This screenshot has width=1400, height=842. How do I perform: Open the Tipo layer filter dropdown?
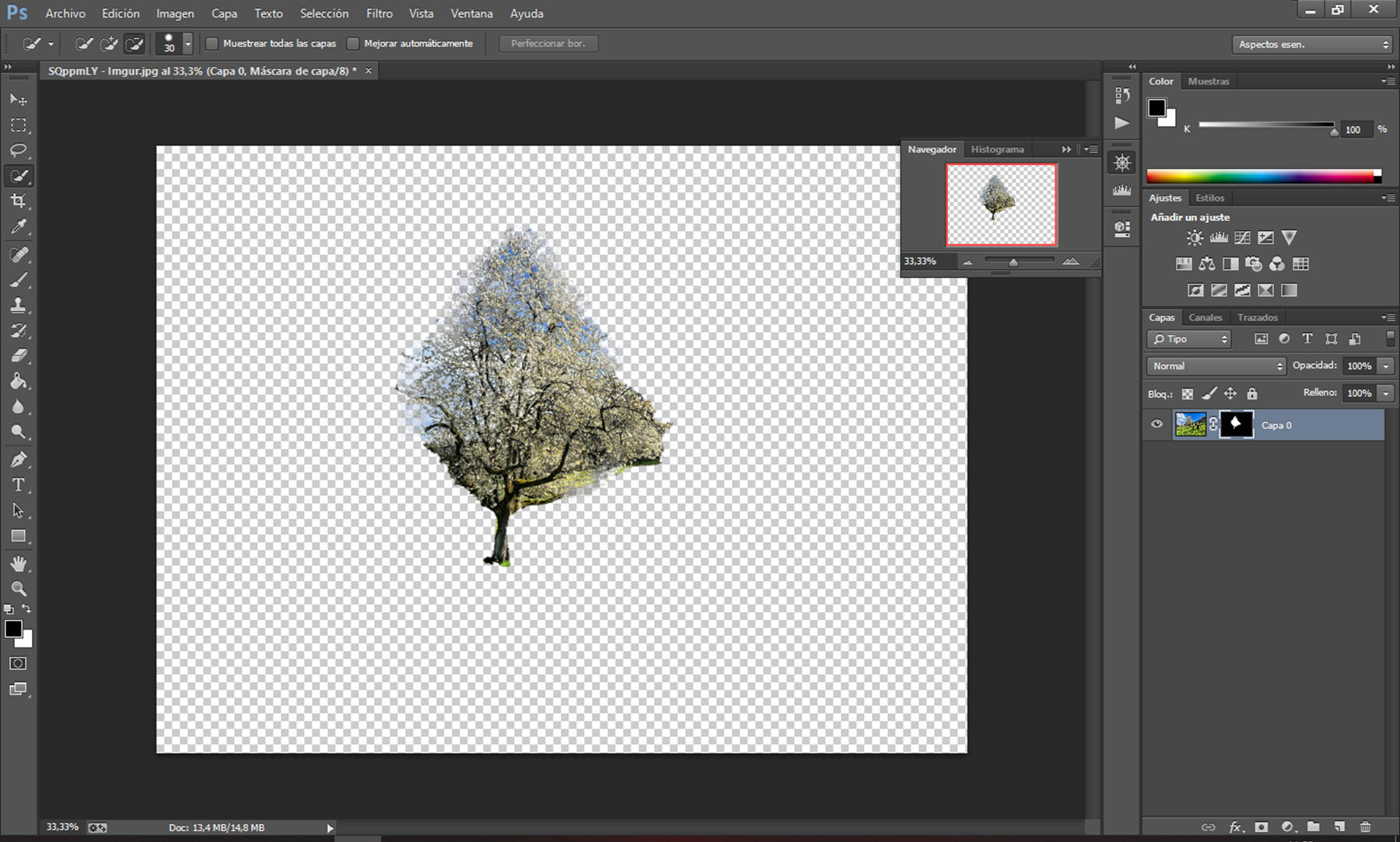[1188, 339]
